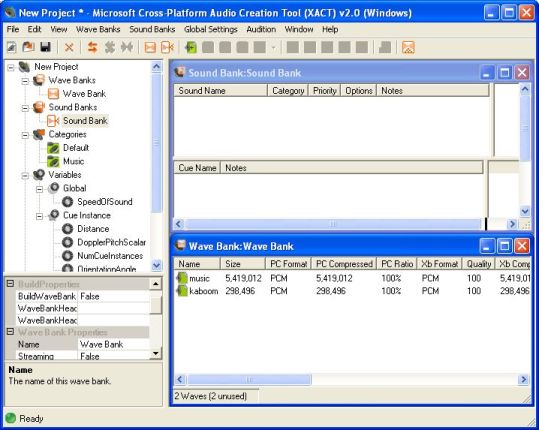Open the Edit menu

click(x=34, y=29)
